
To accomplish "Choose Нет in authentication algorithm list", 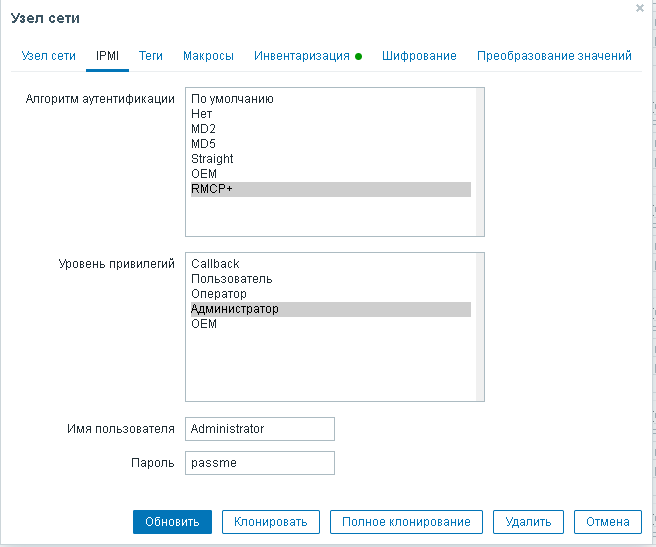I will click(x=202, y=114).
